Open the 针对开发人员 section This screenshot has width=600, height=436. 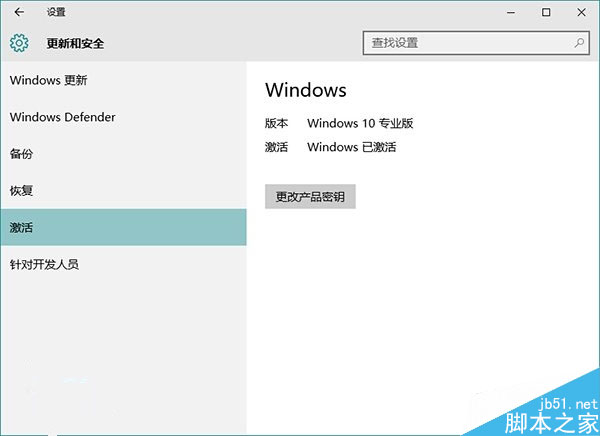click(x=123, y=264)
